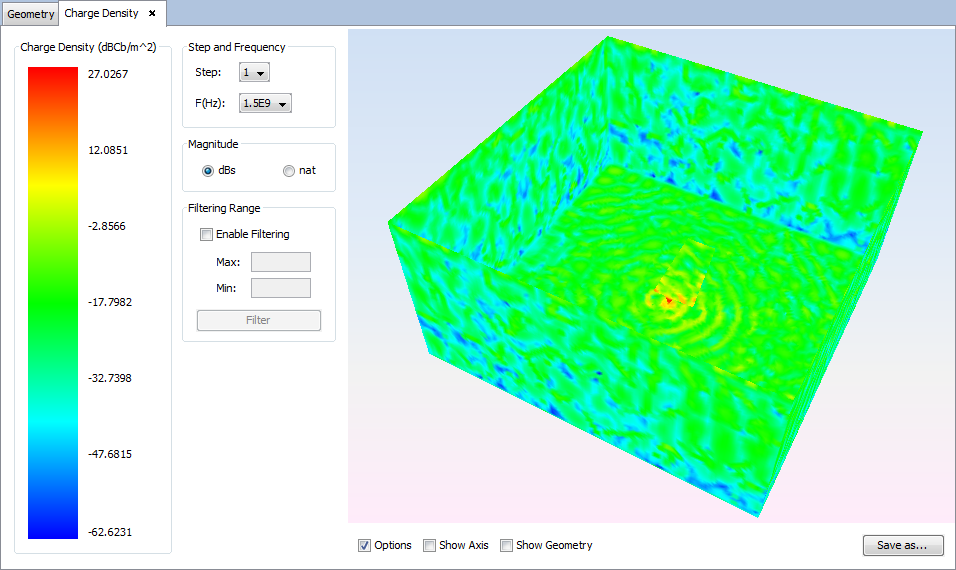
Task: Close the Charge Density tab
Action: (x=152, y=14)
